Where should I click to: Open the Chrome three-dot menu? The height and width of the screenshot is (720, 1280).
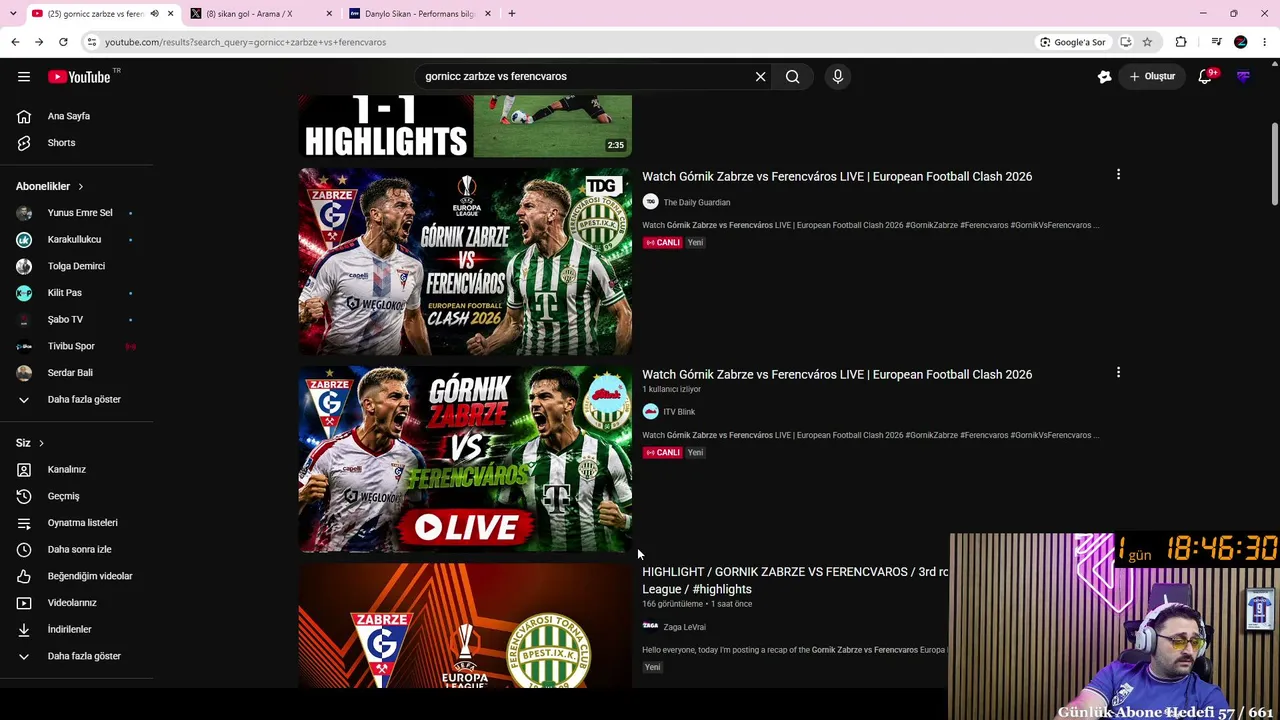(x=1265, y=42)
